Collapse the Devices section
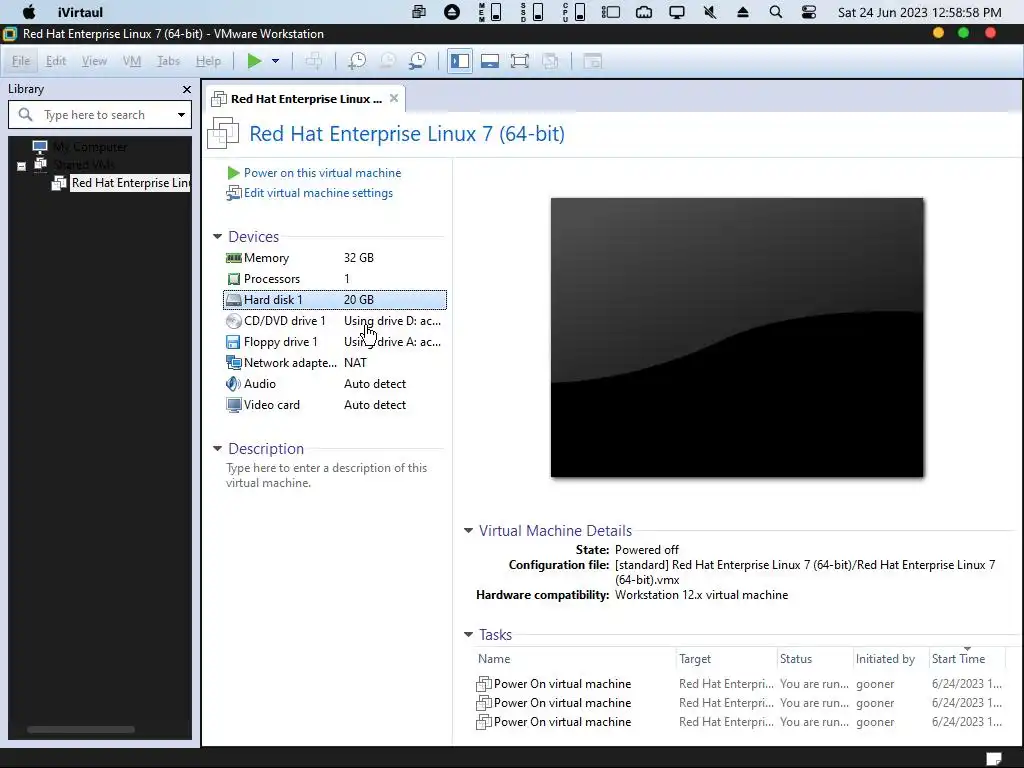The image size is (1024, 768). tap(217, 236)
